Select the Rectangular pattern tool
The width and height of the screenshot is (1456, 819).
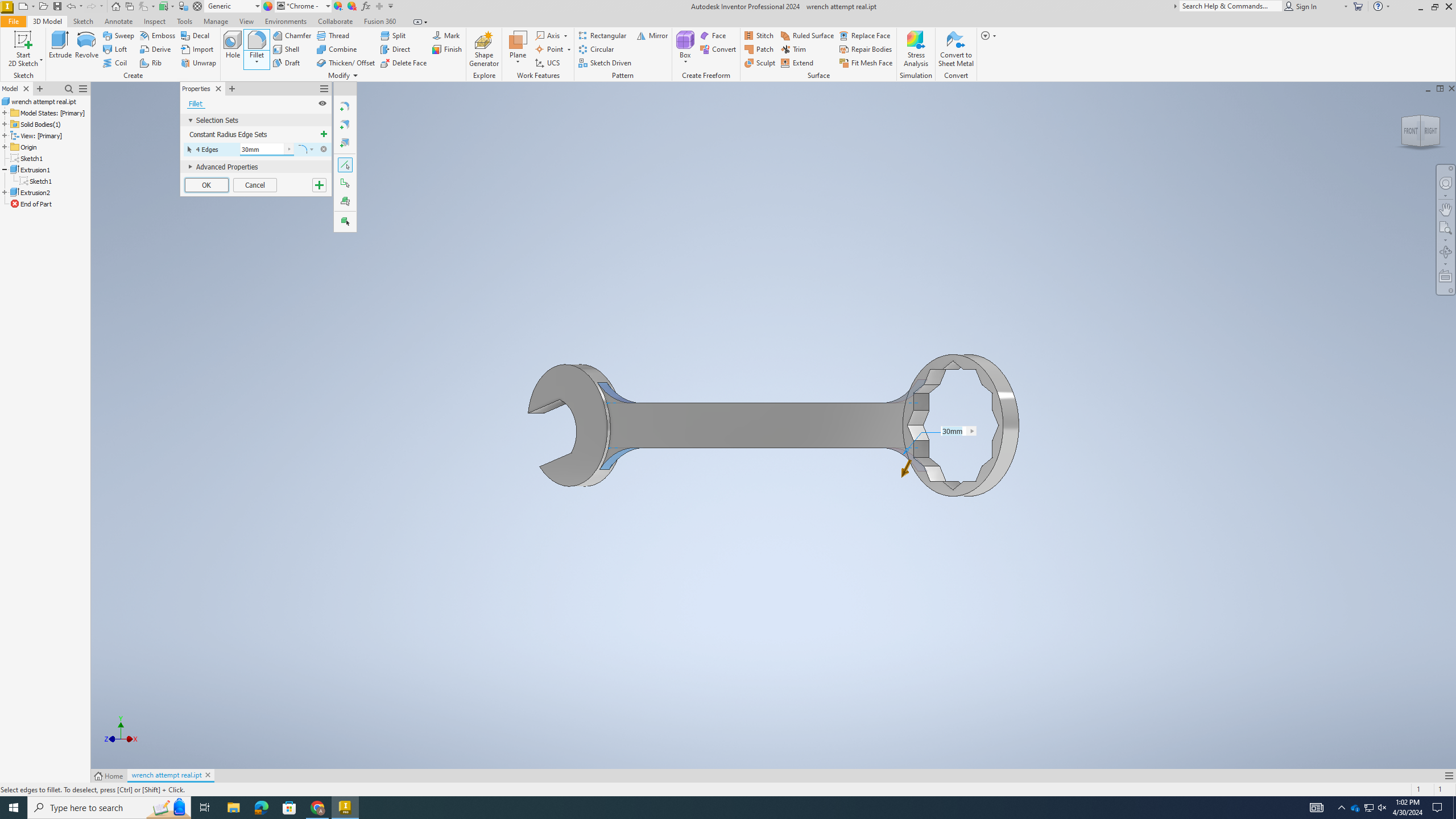coord(602,35)
